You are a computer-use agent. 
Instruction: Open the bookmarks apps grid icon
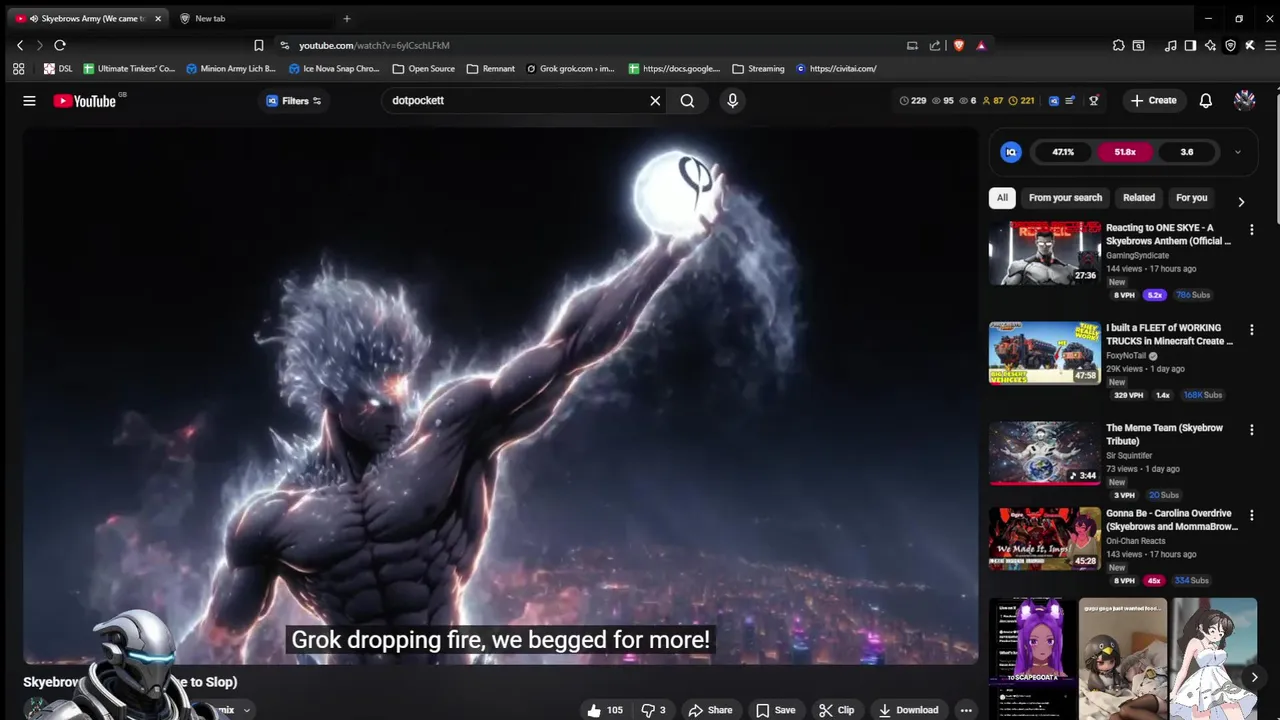18,69
